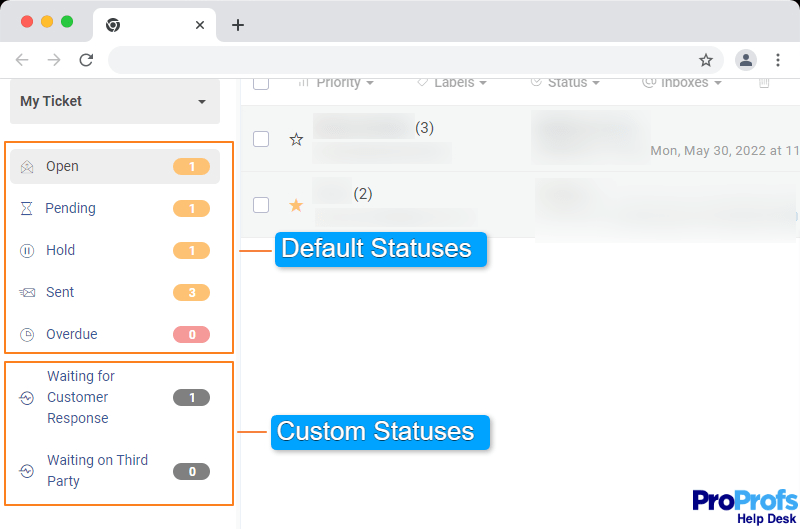
Task: Reload the page
Action: (x=86, y=60)
